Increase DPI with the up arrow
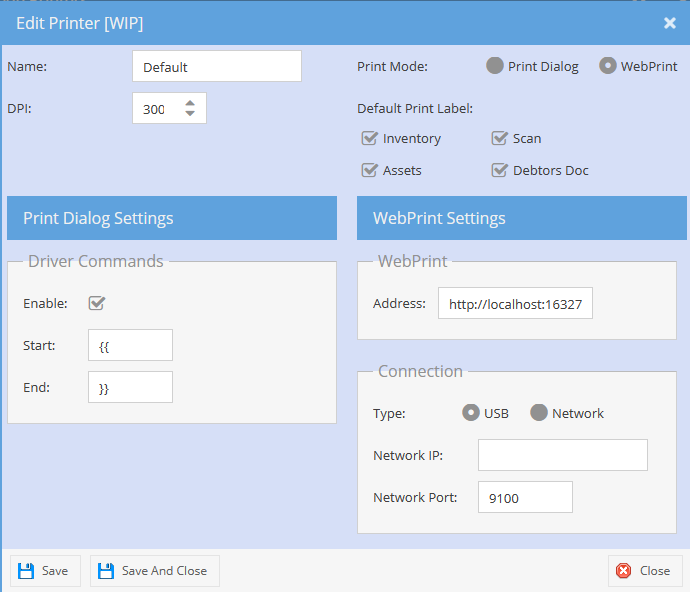 point(190,103)
